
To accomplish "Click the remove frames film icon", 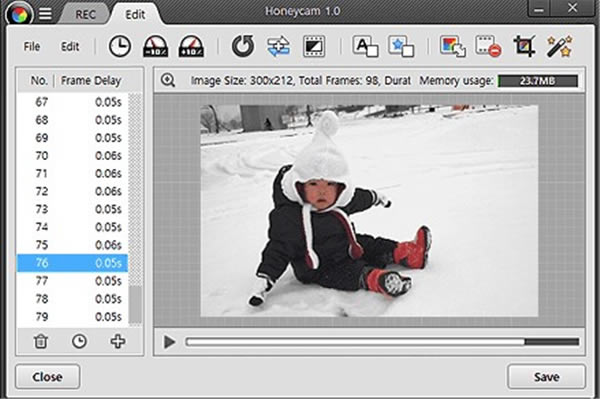I will 488,47.
